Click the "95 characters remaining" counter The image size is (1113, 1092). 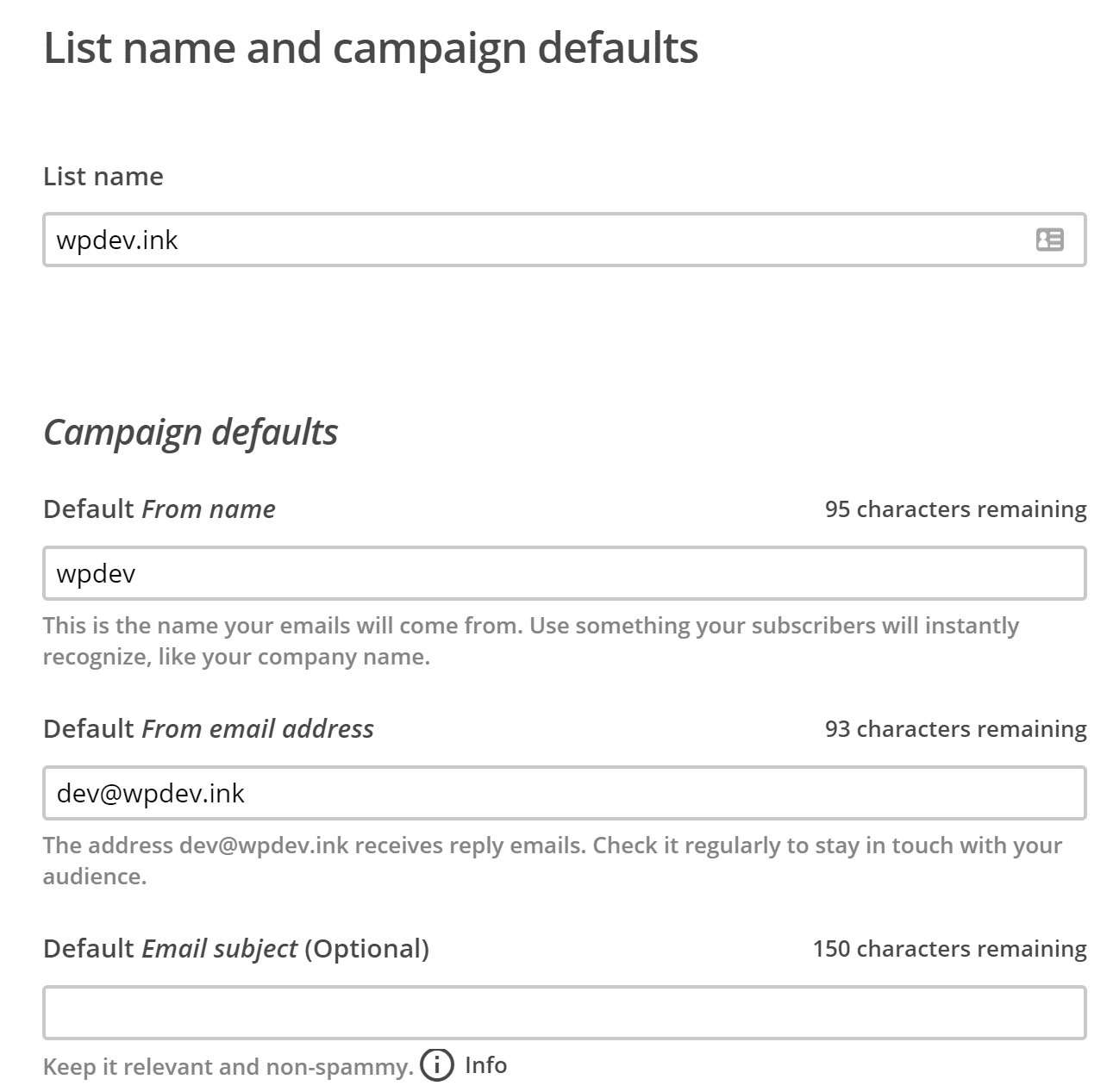tap(955, 509)
